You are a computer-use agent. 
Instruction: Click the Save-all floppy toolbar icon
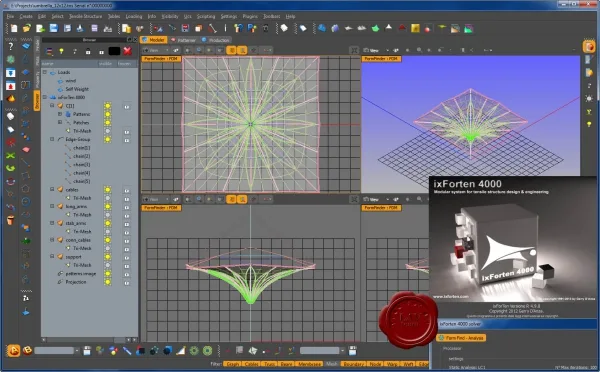[67, 28]
